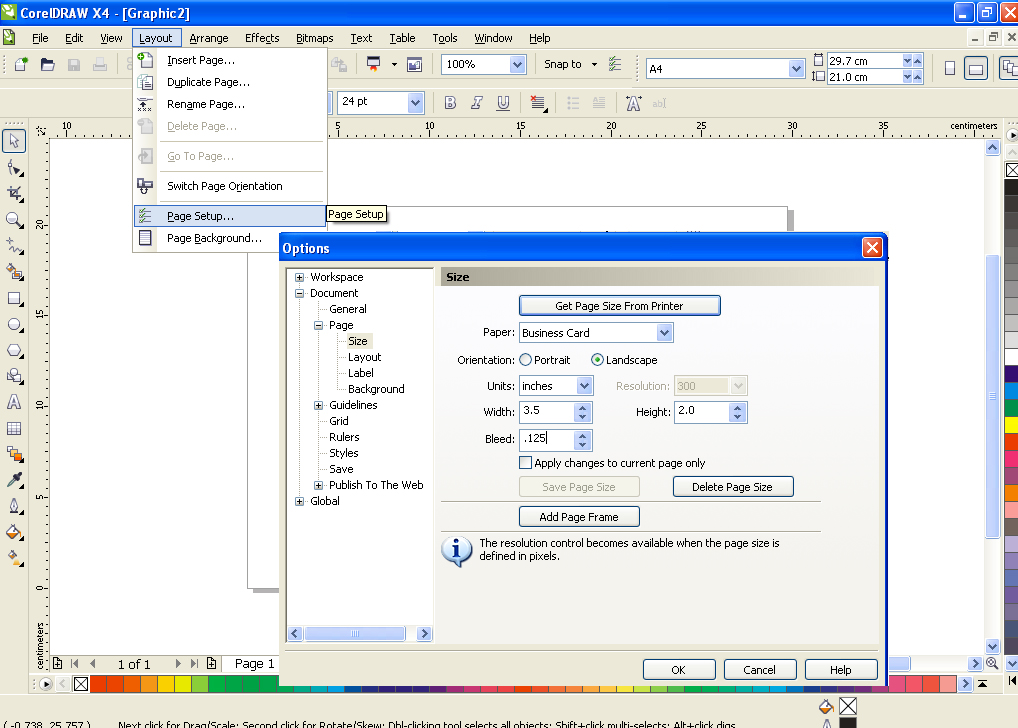The image size is (1018, 728).
Task: Click Get Page Size From Printer
Action: click(619, 306)
